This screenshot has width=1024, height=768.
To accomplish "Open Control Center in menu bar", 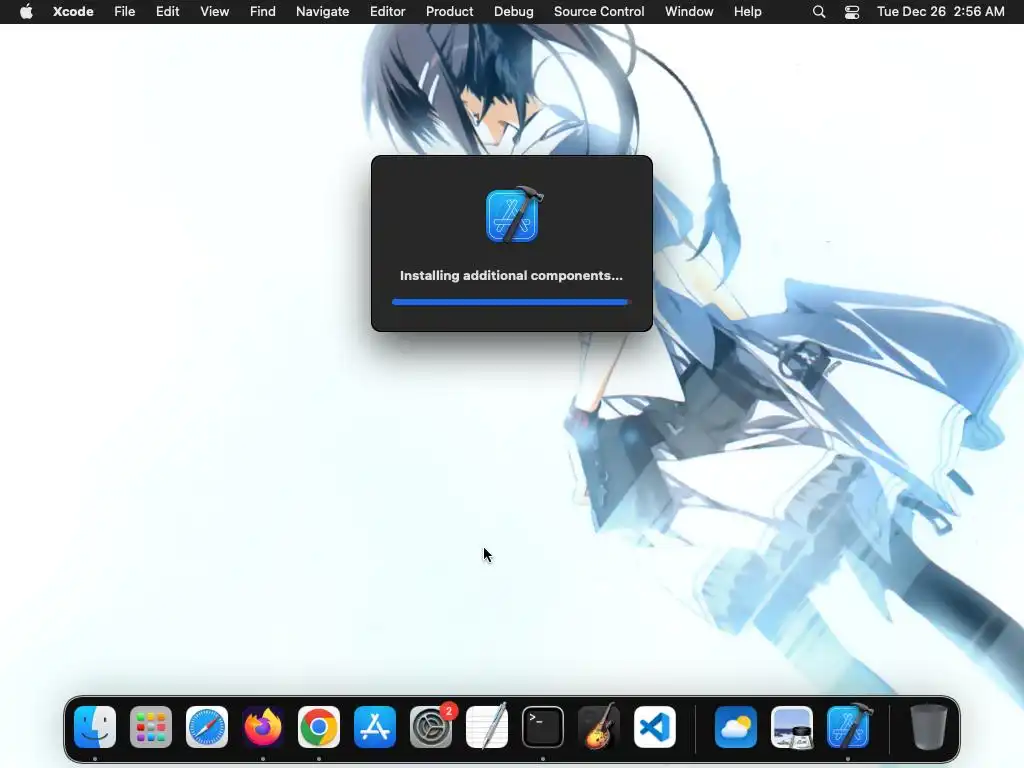I will point(852,12).
